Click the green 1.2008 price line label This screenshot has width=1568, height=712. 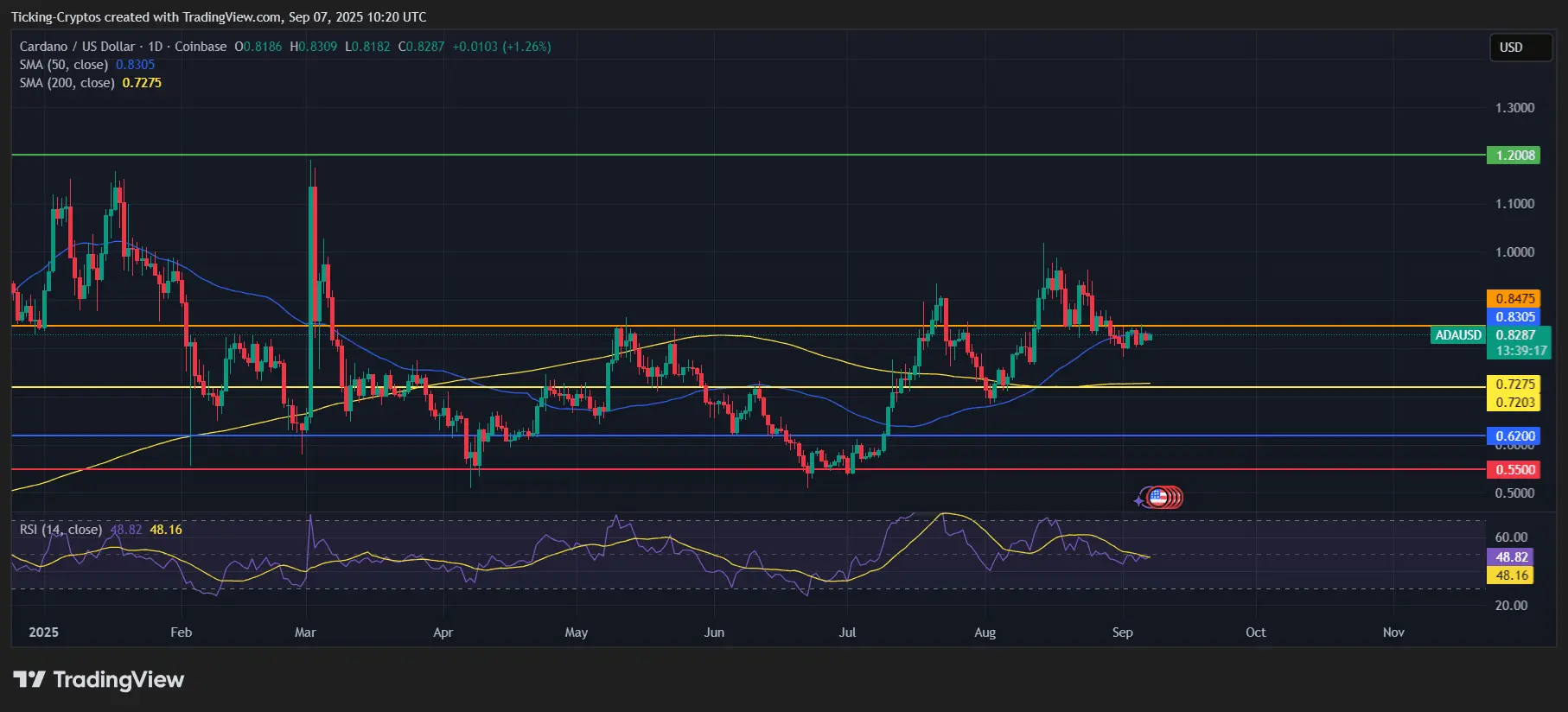tap(1513, 156)
